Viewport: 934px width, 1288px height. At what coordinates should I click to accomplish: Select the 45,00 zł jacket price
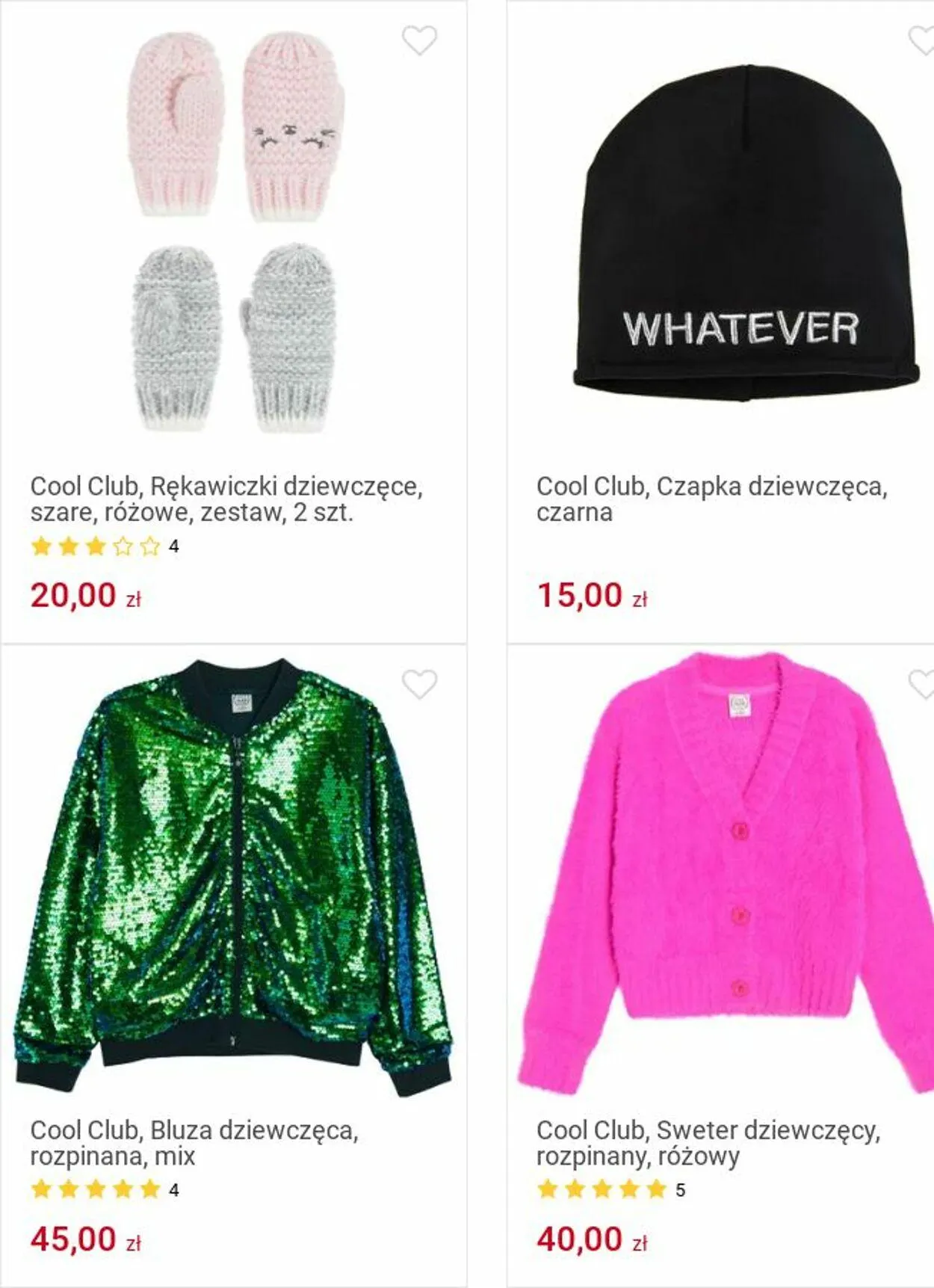[86, 1239]
